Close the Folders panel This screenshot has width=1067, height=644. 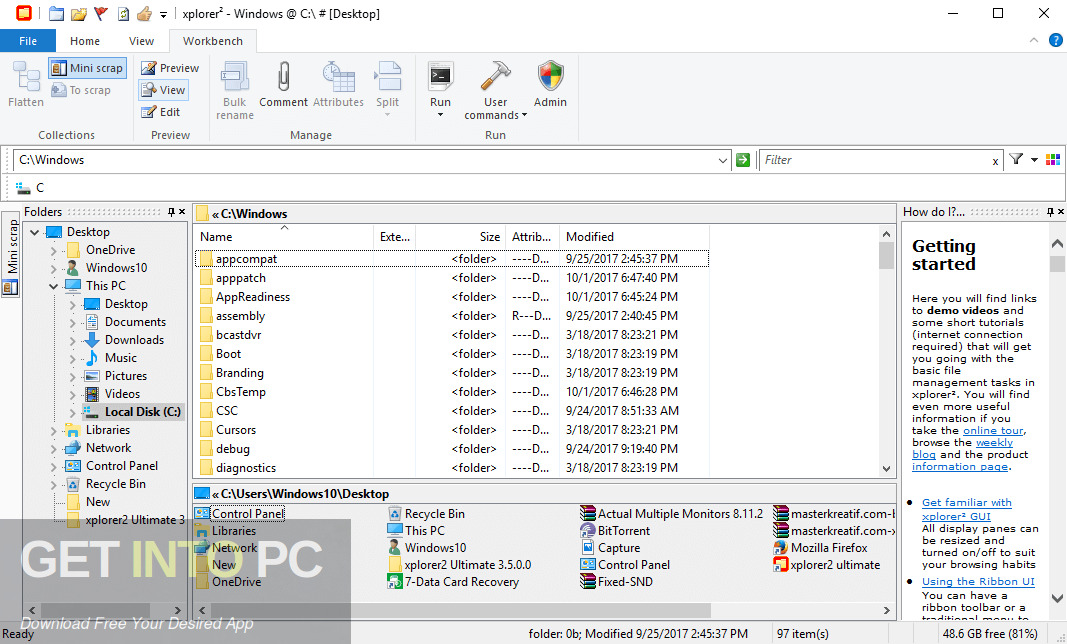[182, 212]
